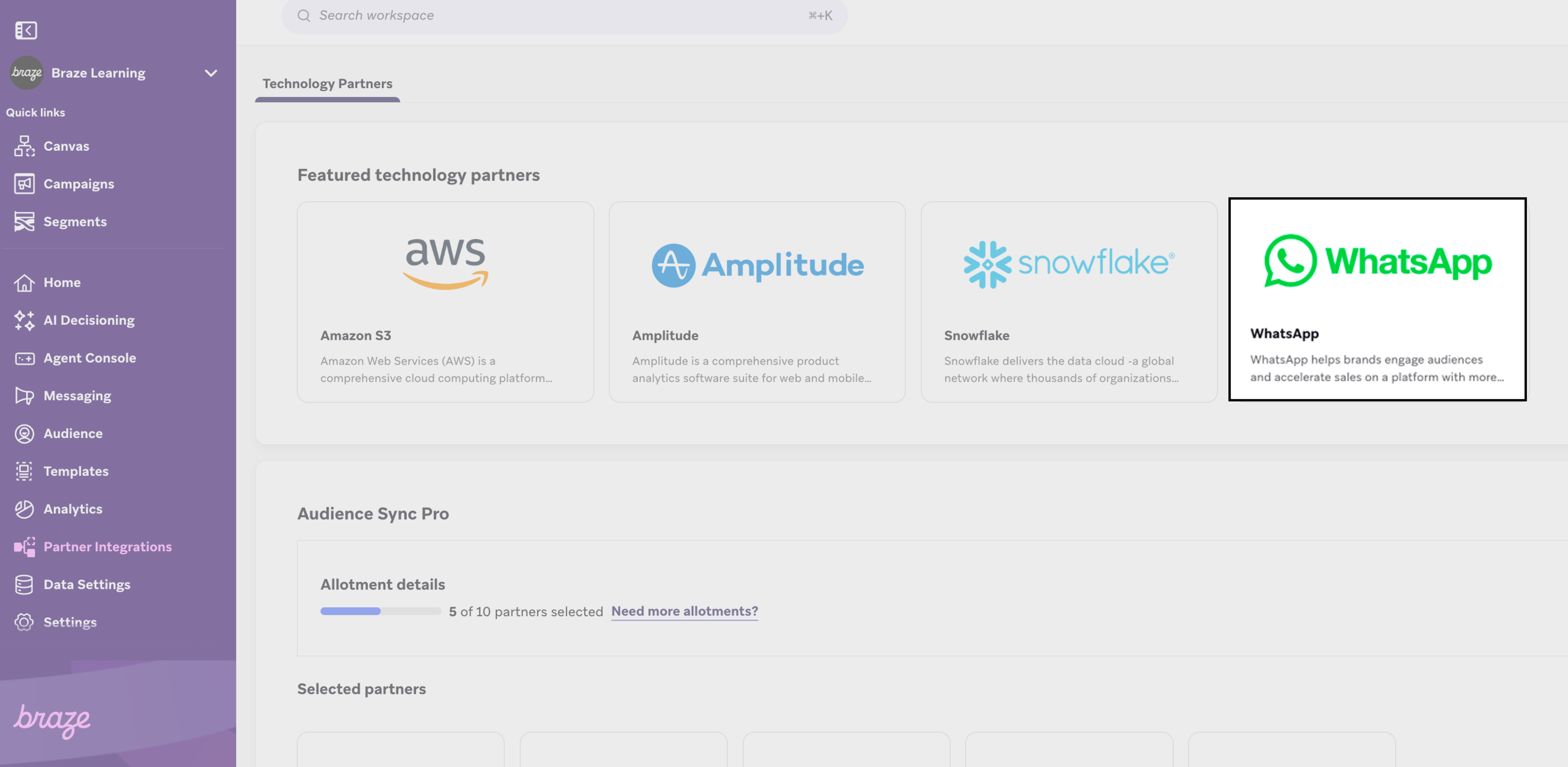The image size is (1568, 767).
Task: Click the Search workspace field
Action: 564,16
